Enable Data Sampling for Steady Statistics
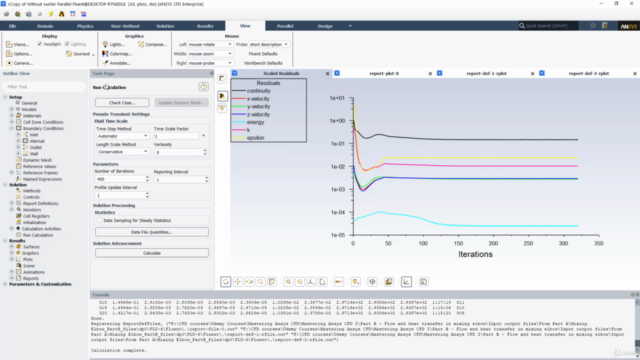640x360 pixels. (99, 220)
